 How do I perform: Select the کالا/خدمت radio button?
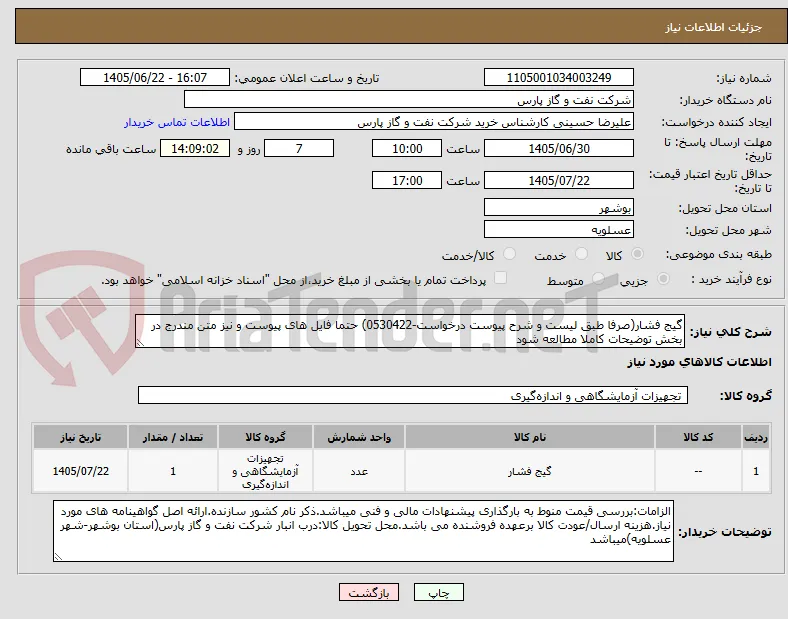(x=510, y=254)
